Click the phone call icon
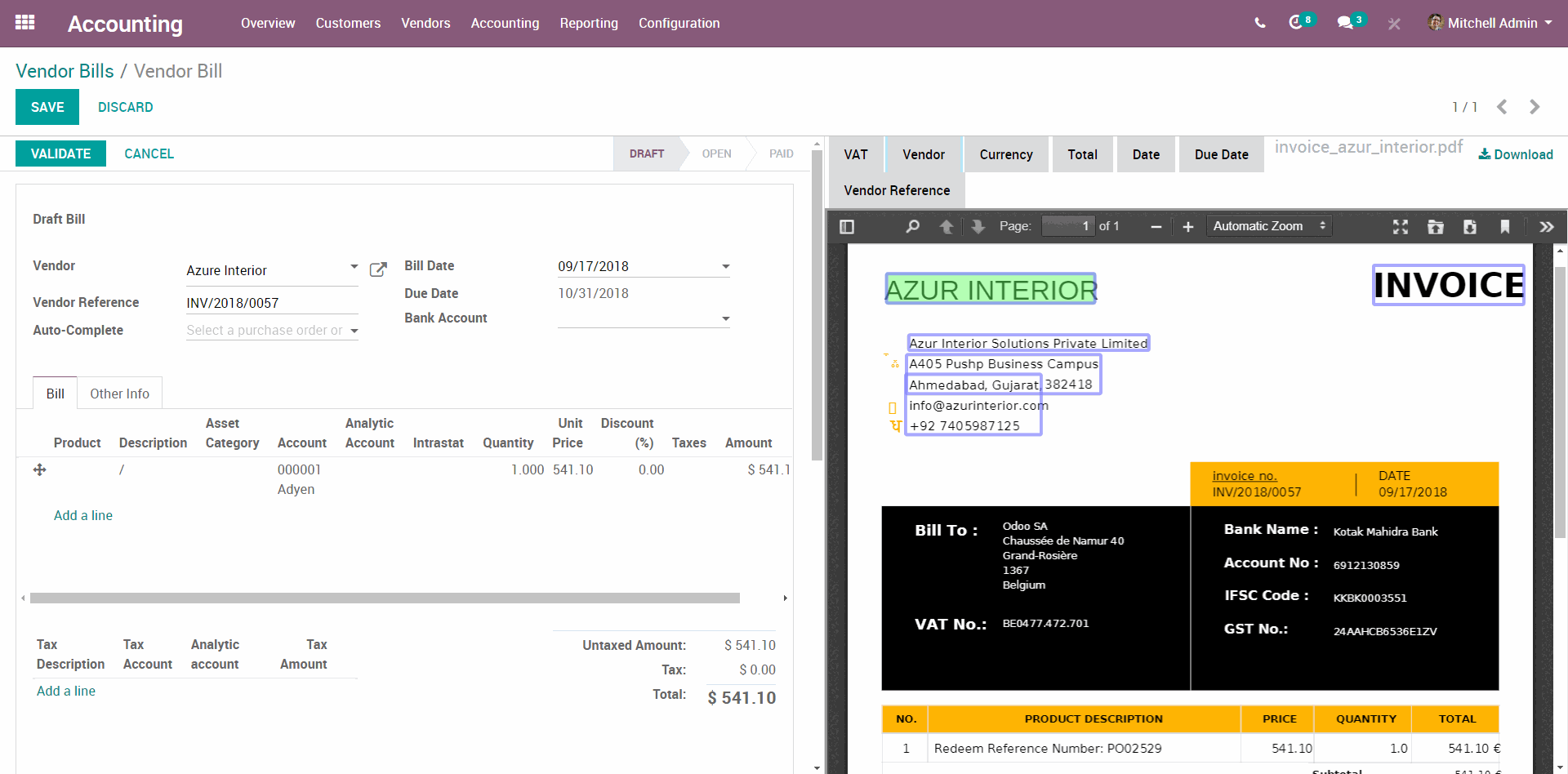The image size is (1568, 774). 1260,23
